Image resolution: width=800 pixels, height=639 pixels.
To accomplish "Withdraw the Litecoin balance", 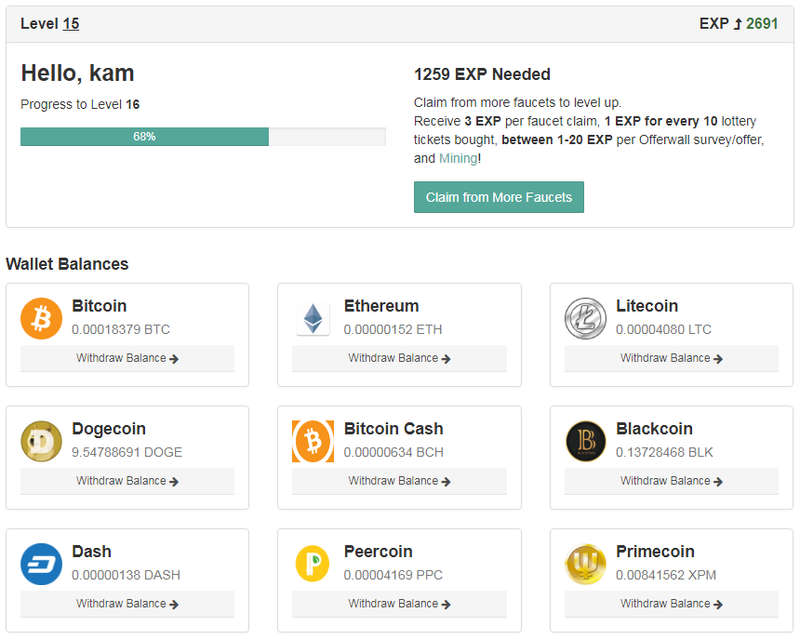I will pyautogui.click(x=671, y=358).
